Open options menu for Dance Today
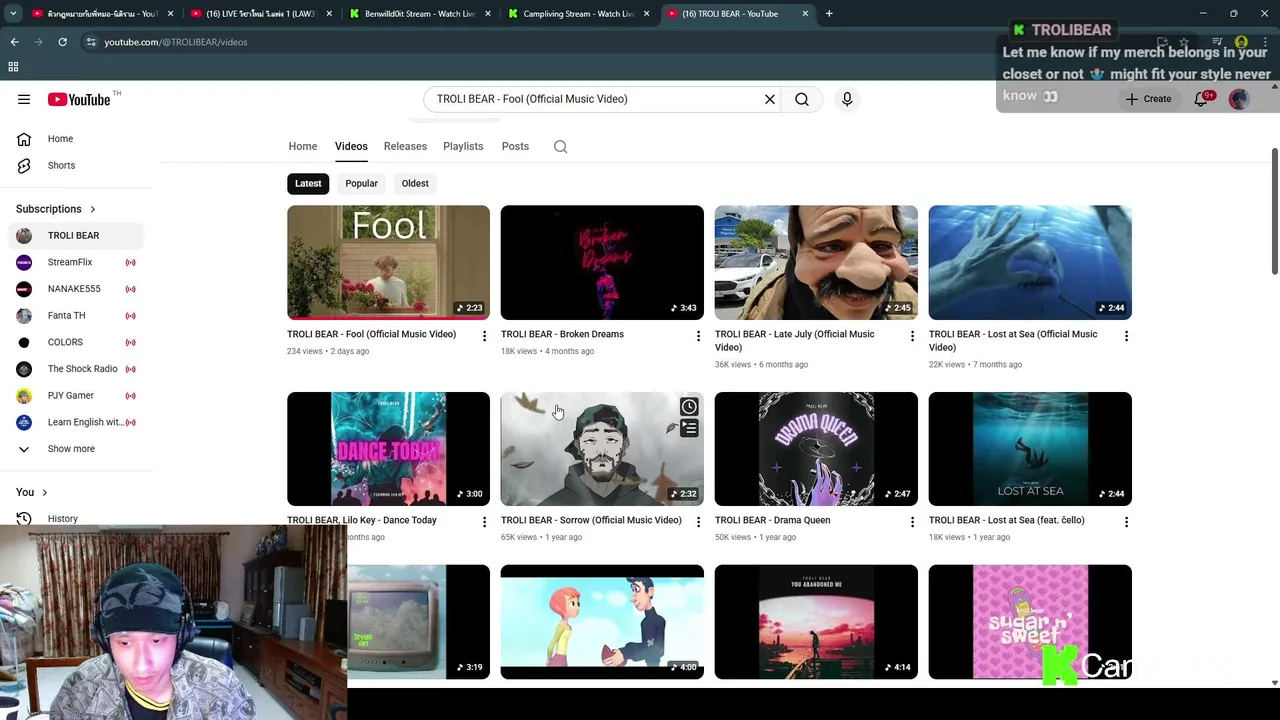 [x=484, y=522]
